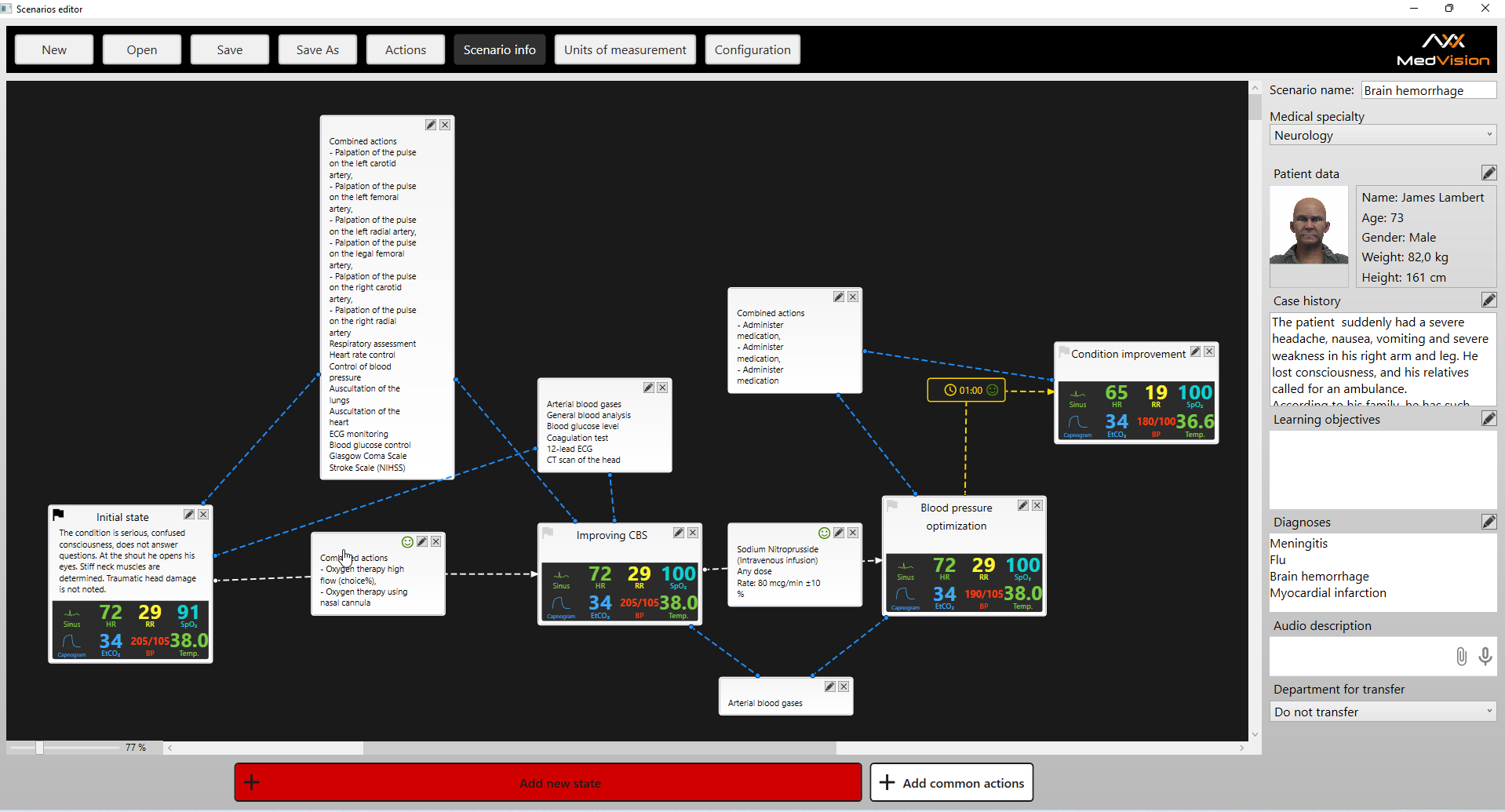Screen dimensions: 1505x812
Task: Open the Medical specialty dropdown
Action: tap(1383, 135)
